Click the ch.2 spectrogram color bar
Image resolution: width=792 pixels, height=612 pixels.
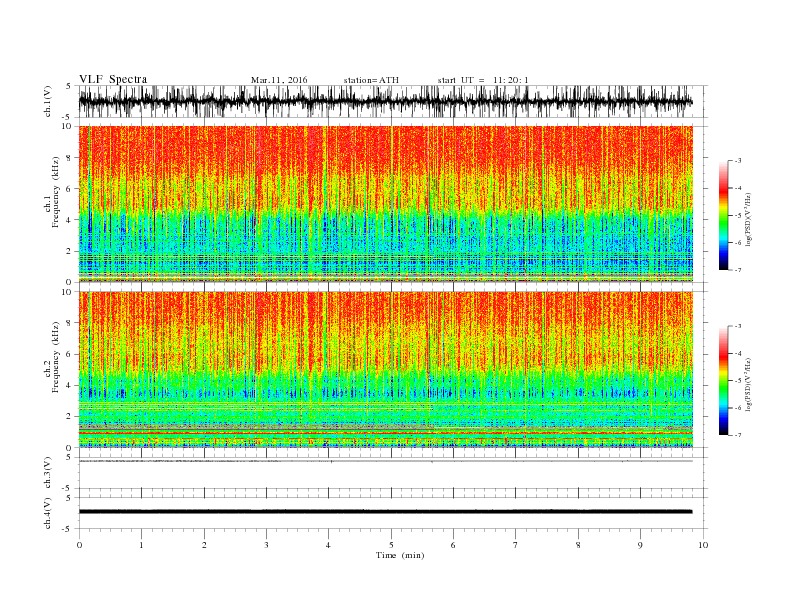[723, 380]
